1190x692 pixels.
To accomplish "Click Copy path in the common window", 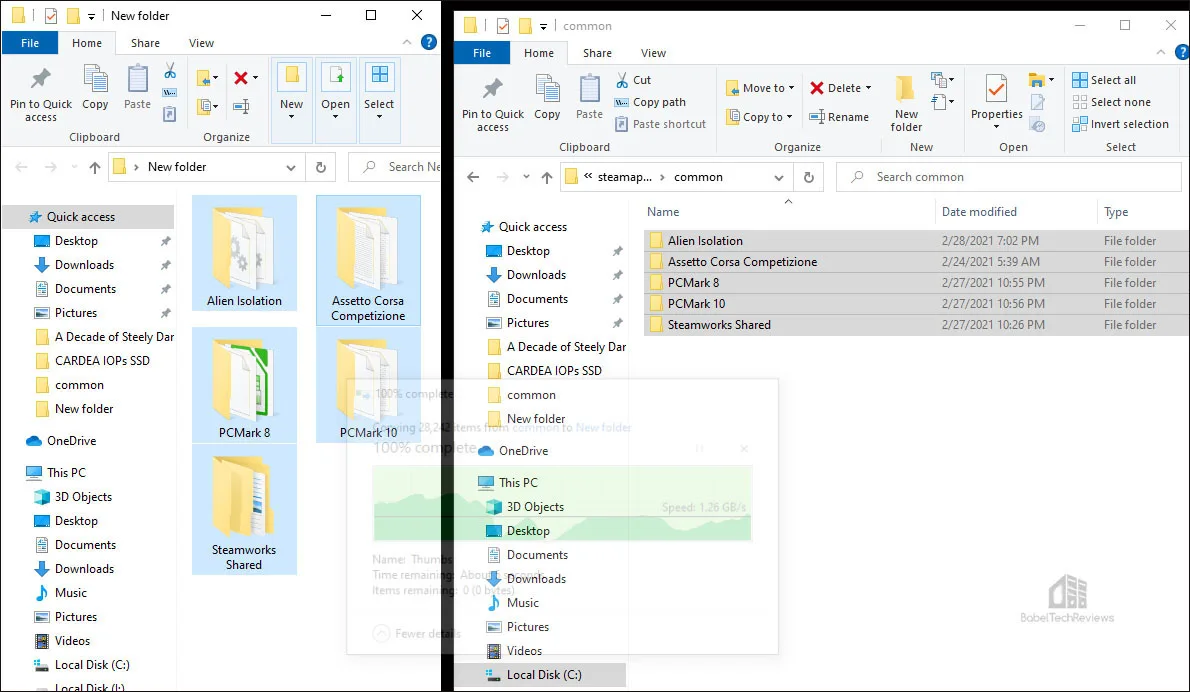I will tap(650, 102).
